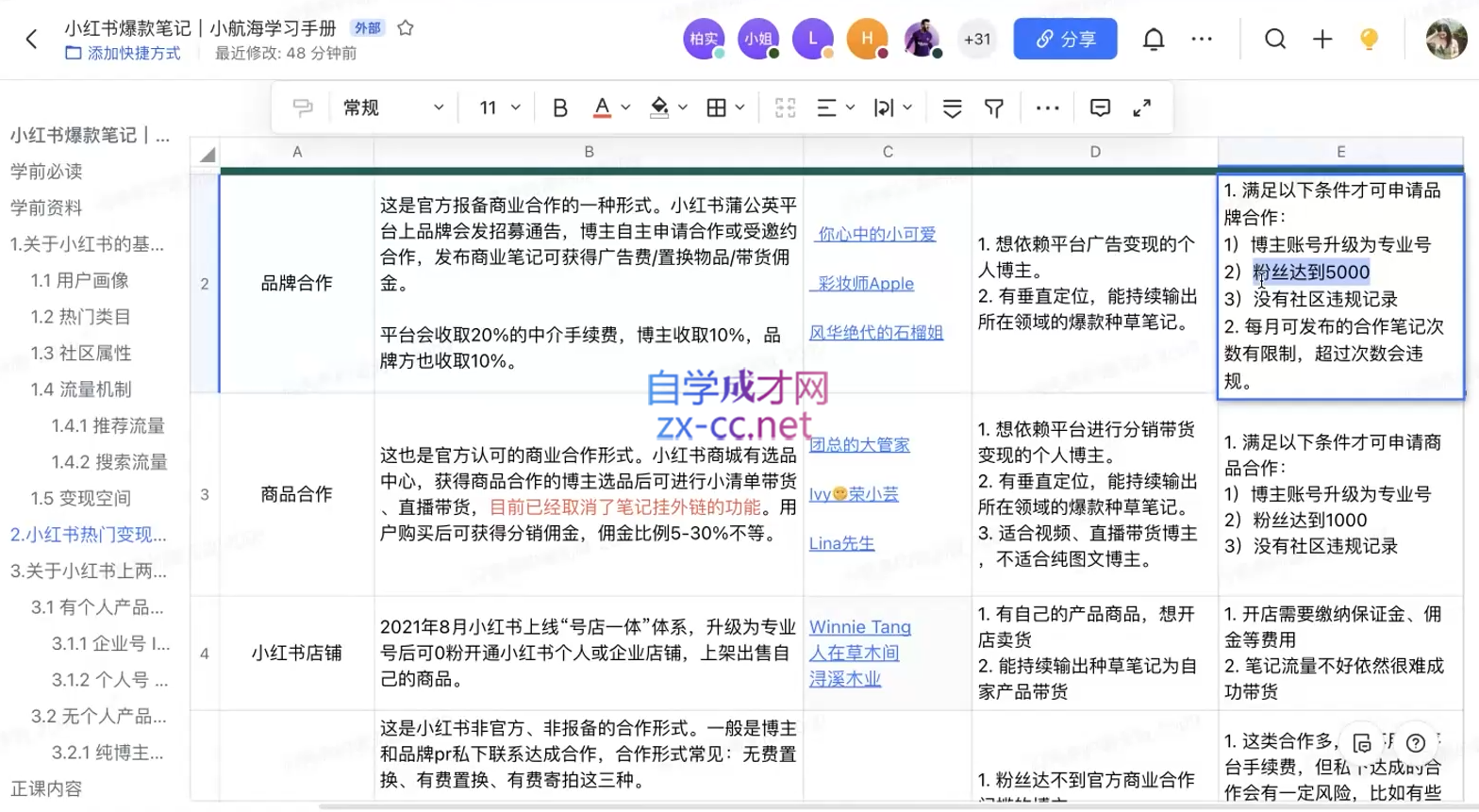The image size is (1479, 812).
Task: Open the 你心中的小可爱 link
Action: [876, 234]
